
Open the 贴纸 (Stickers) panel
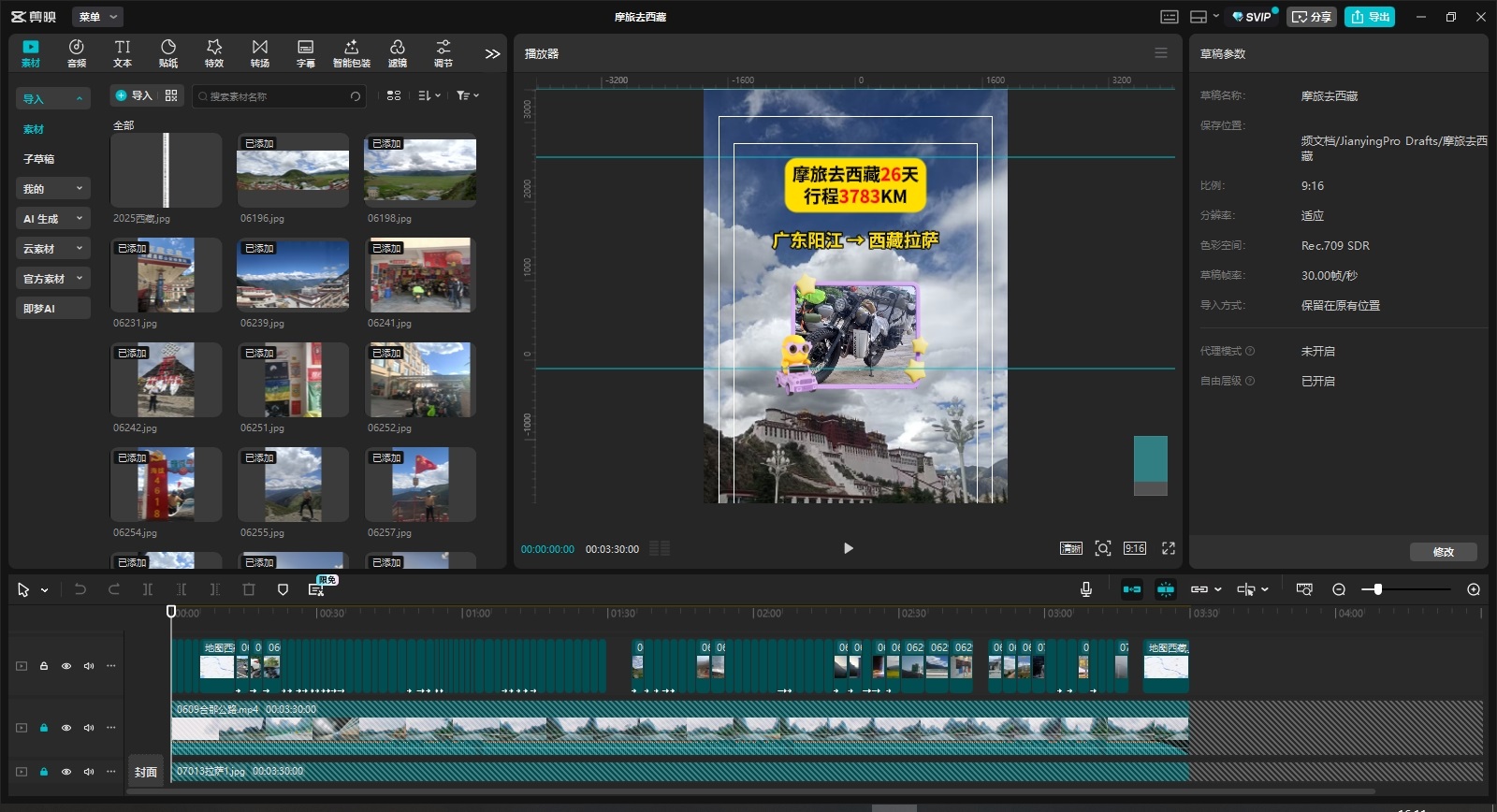(x=168, y=53)
